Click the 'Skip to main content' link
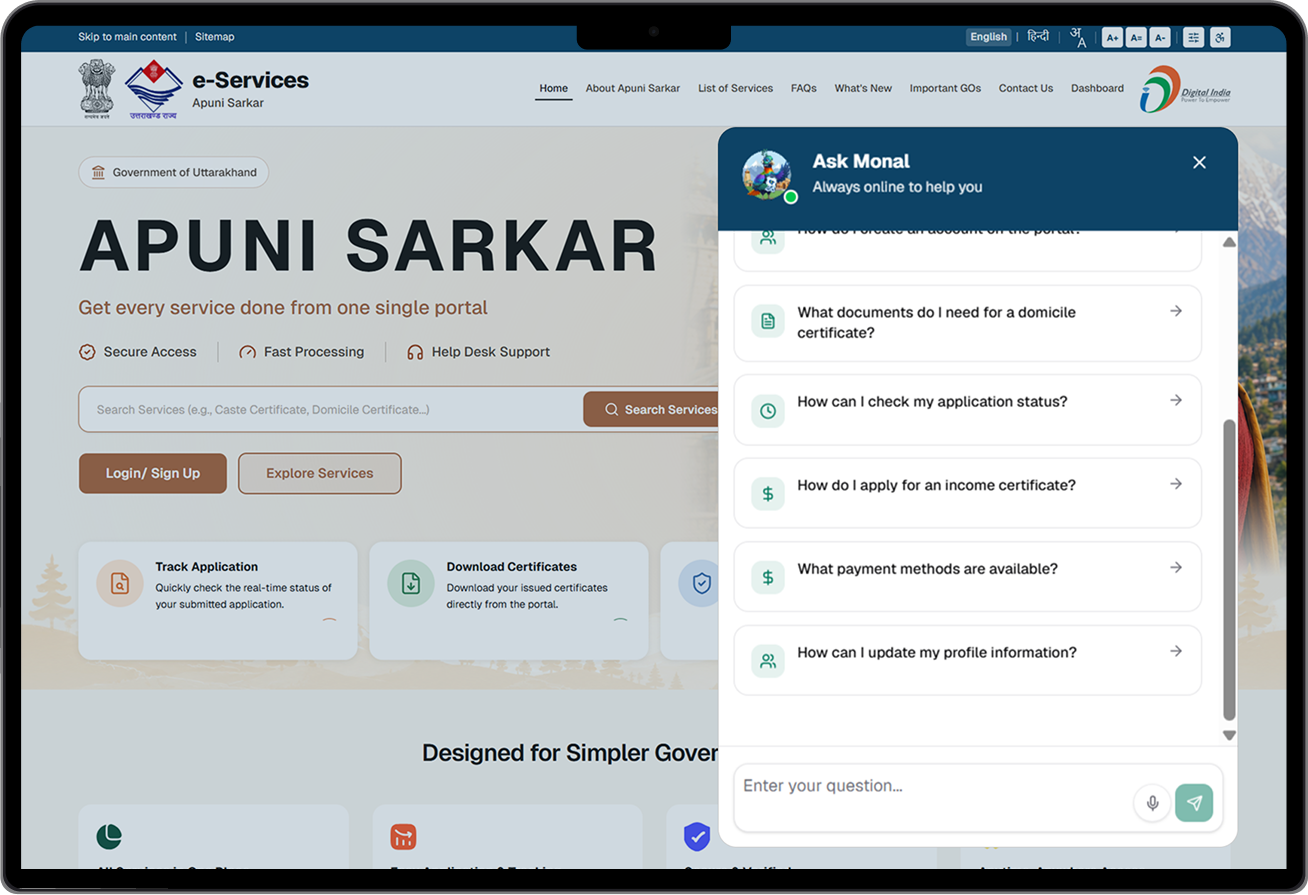 coord(127,37)
